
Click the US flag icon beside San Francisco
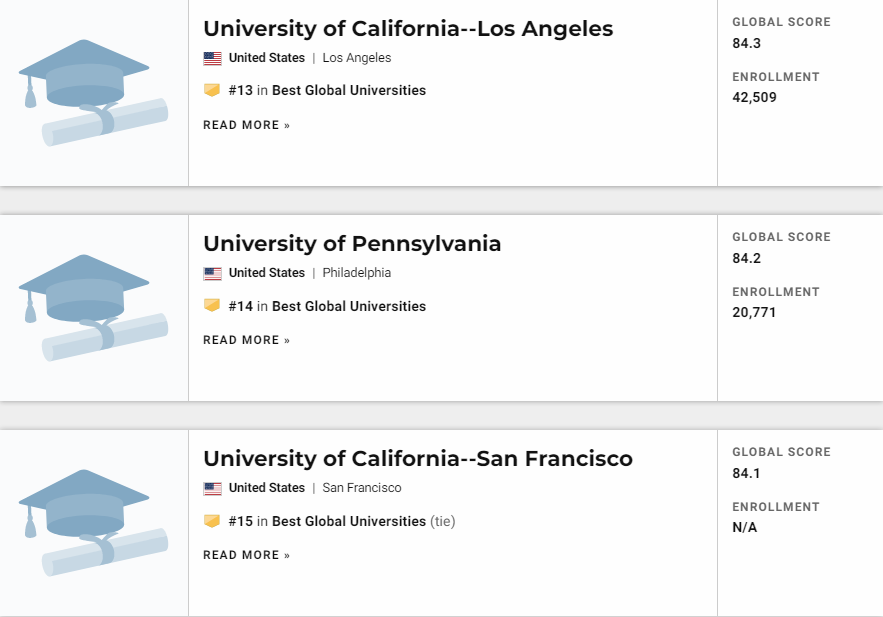[x=212, y=488]
